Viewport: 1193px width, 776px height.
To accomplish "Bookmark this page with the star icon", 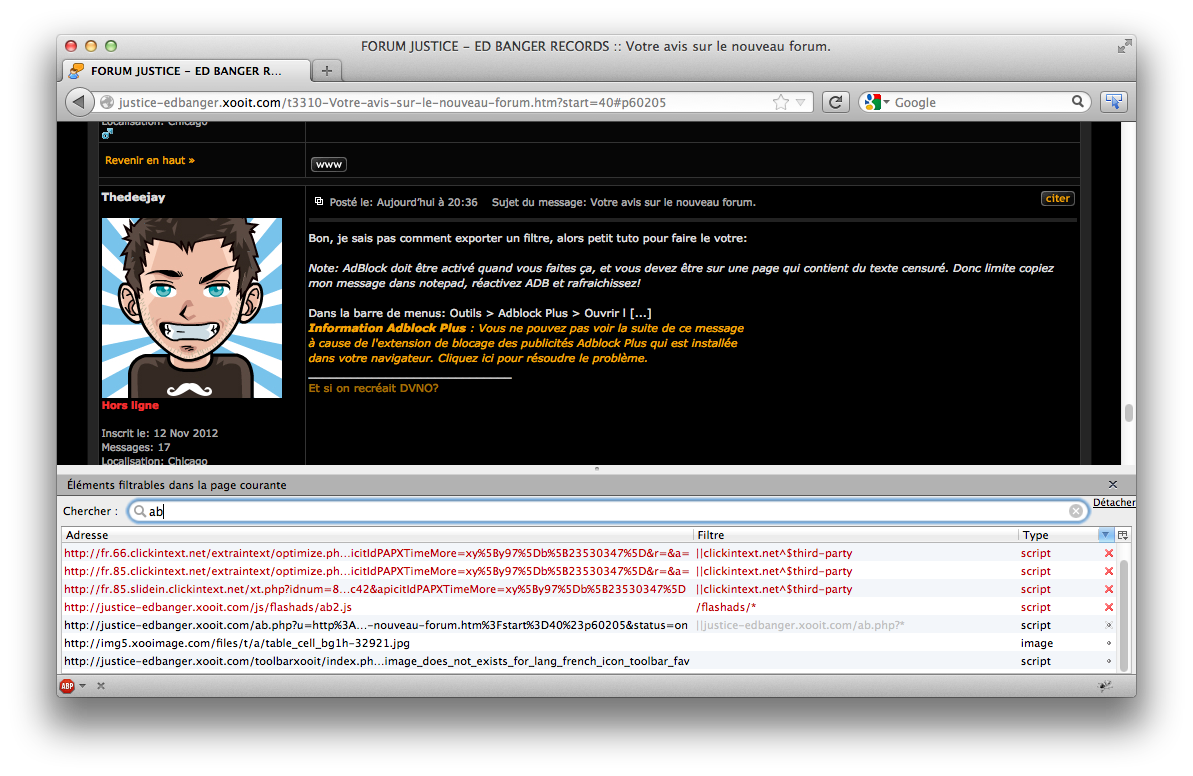I will [781, 102].
